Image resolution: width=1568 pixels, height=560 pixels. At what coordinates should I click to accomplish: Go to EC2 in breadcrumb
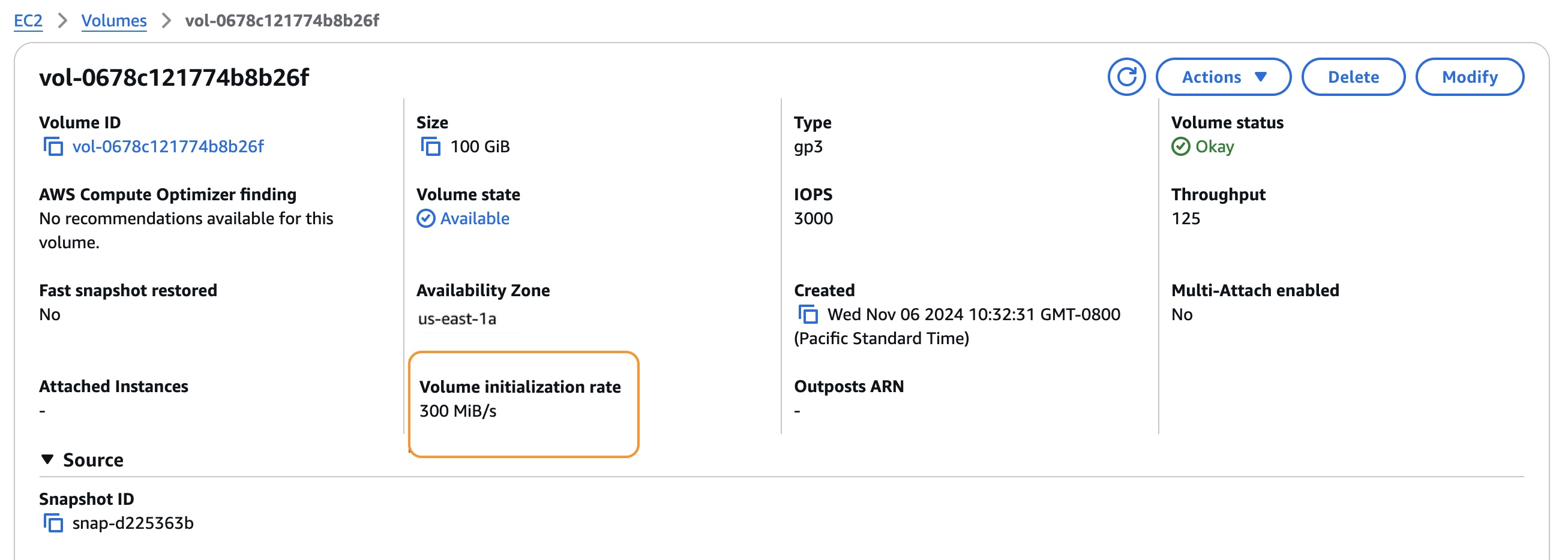point(28,20)
